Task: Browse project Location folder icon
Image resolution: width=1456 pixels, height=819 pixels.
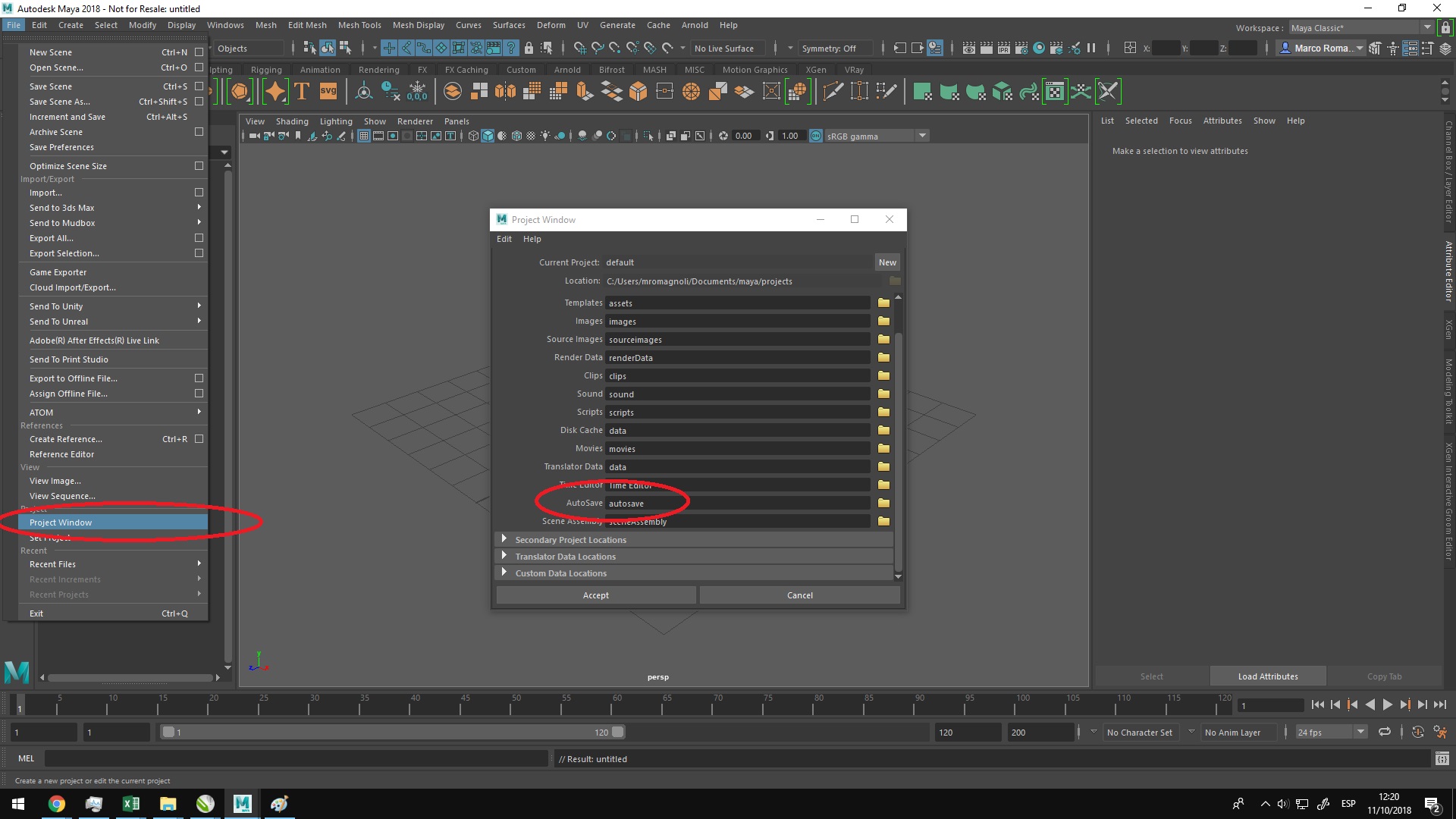Action: click(x=895, y=281)
